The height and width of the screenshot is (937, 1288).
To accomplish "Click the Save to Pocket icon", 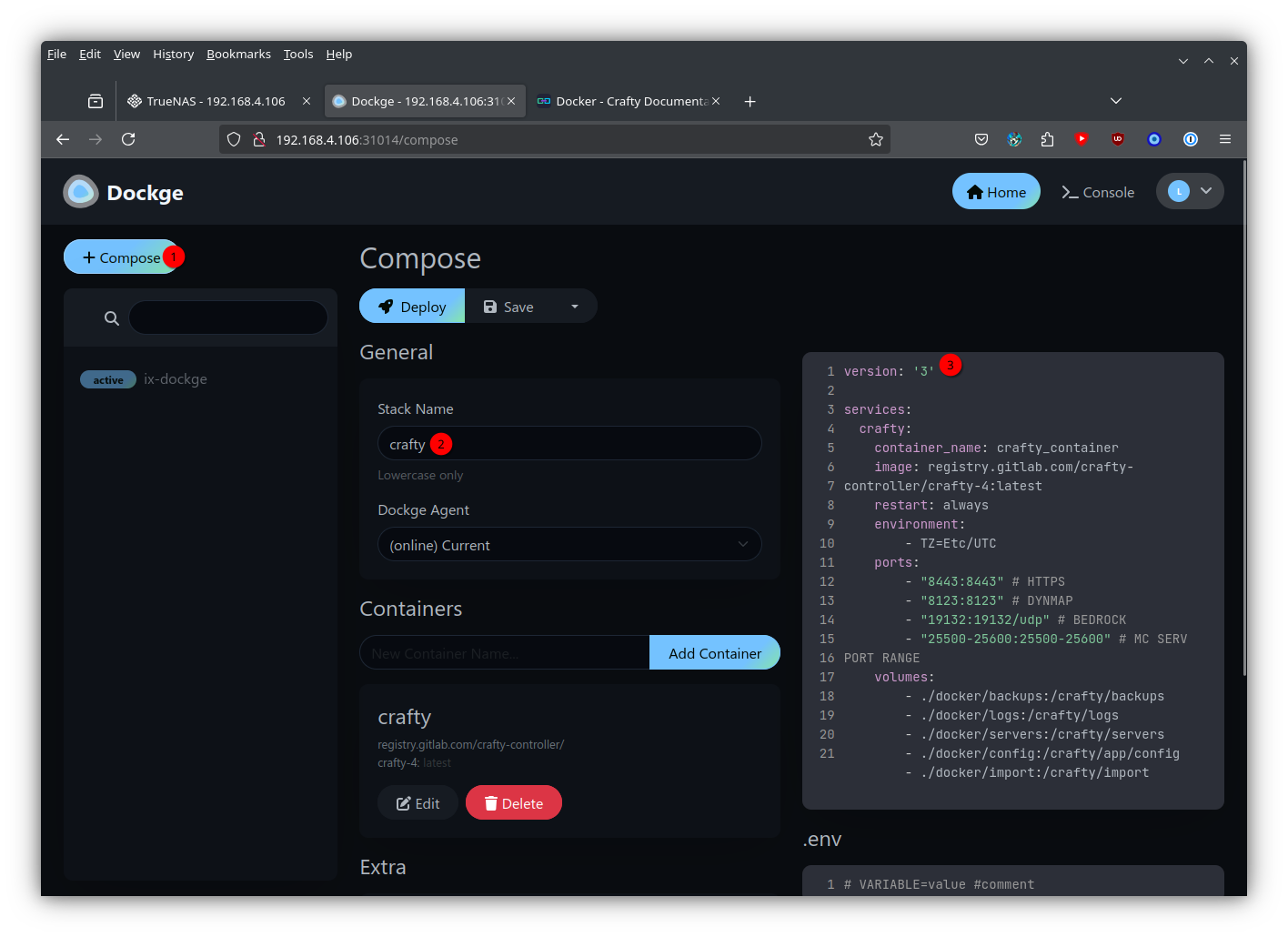I will [x=981, y=139].
